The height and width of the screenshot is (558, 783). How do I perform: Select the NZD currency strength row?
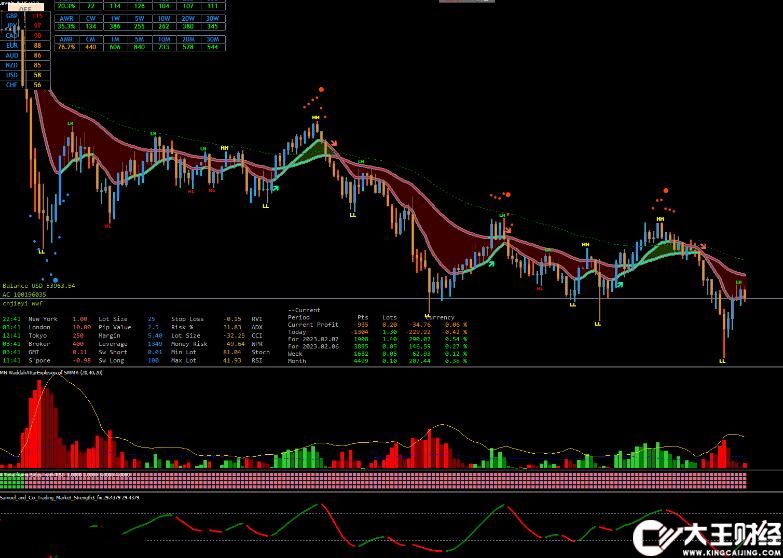point(25,65)
